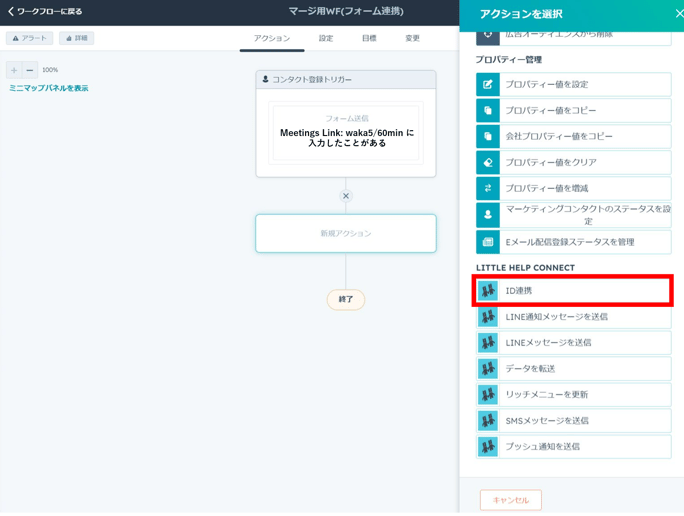Click the キャンセル button

tap(510, 500)
